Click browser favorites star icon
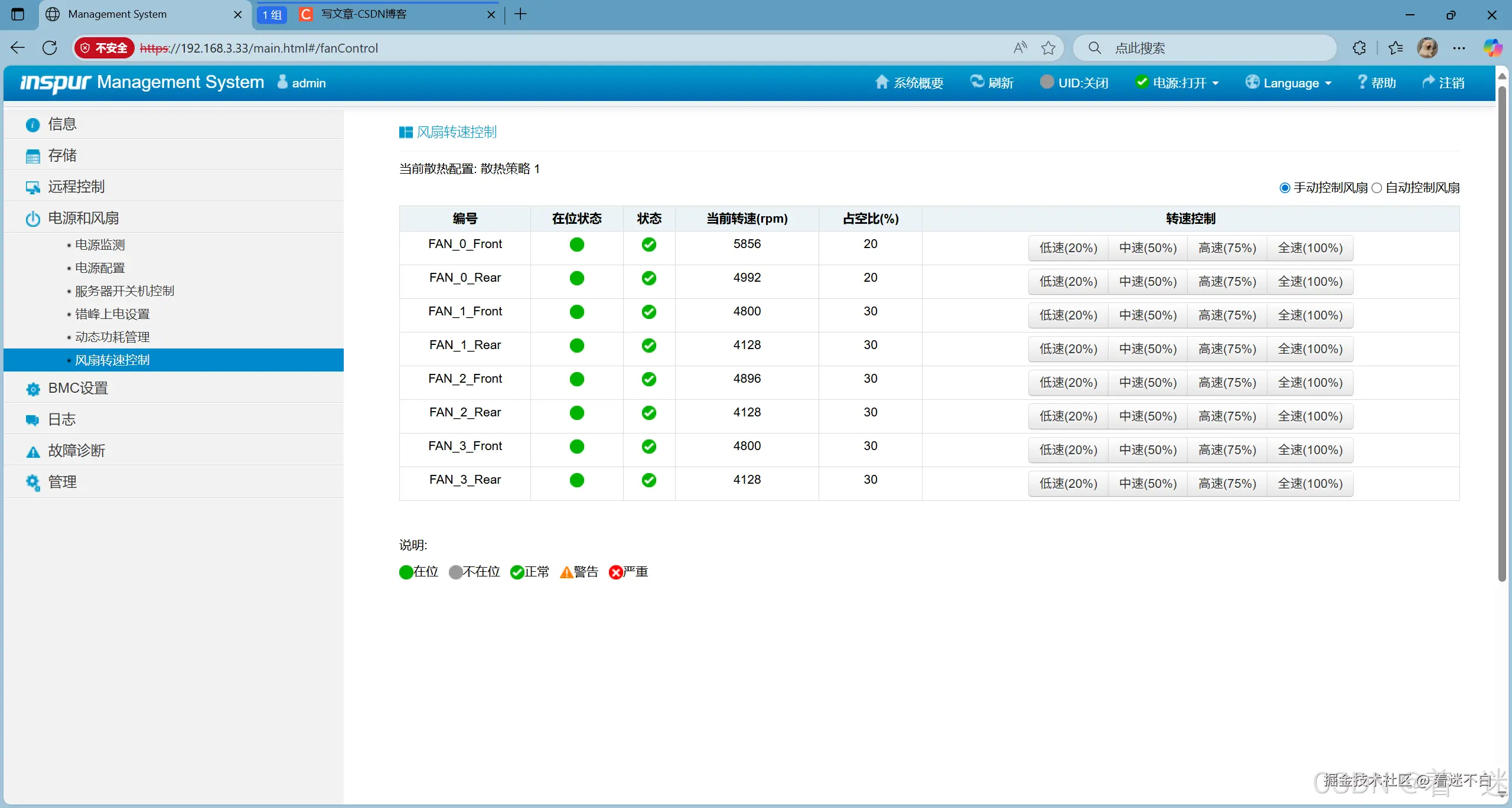Viewport: 1512px width, 808px height. pos(1048,48)
